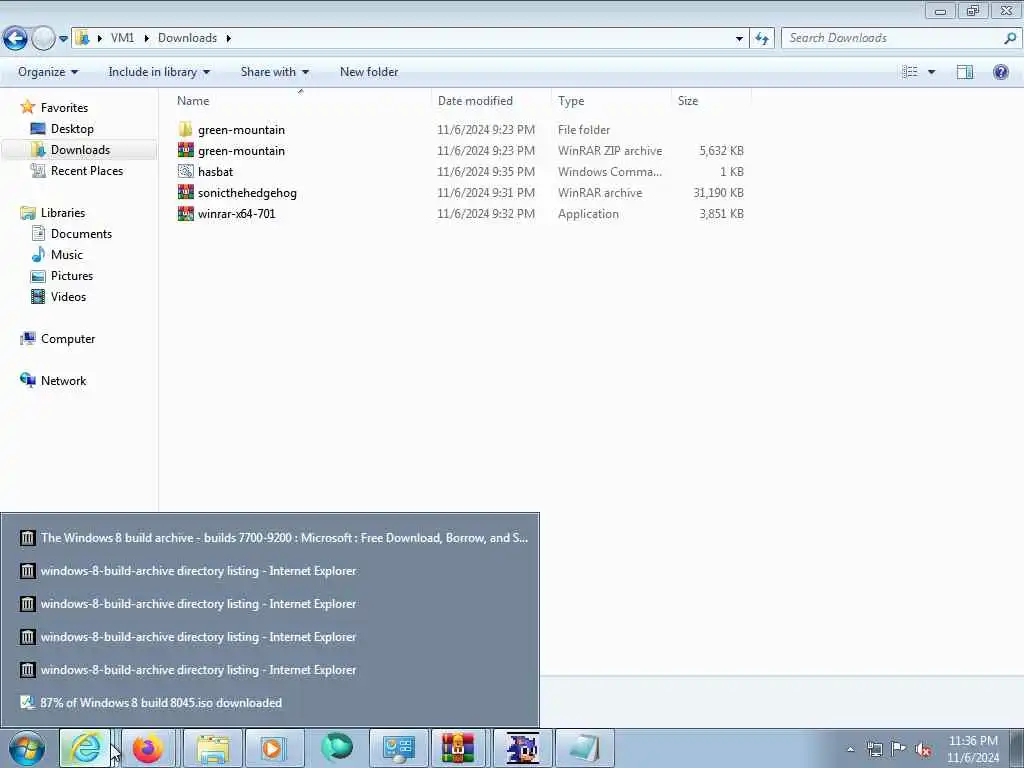Sort by Size column header
Viewport: 1024px width, 768px height.
click(x=688, y=101)
